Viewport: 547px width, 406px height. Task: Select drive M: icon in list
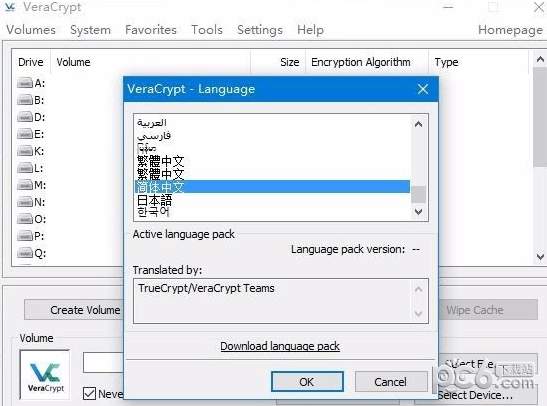coord(25,185)
